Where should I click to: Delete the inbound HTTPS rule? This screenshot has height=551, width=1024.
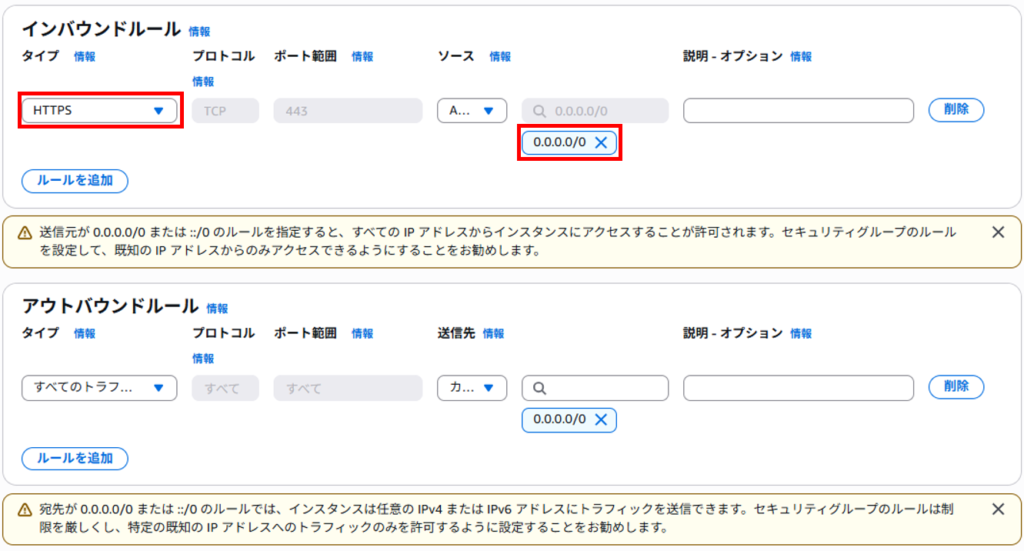click(956, 110)
